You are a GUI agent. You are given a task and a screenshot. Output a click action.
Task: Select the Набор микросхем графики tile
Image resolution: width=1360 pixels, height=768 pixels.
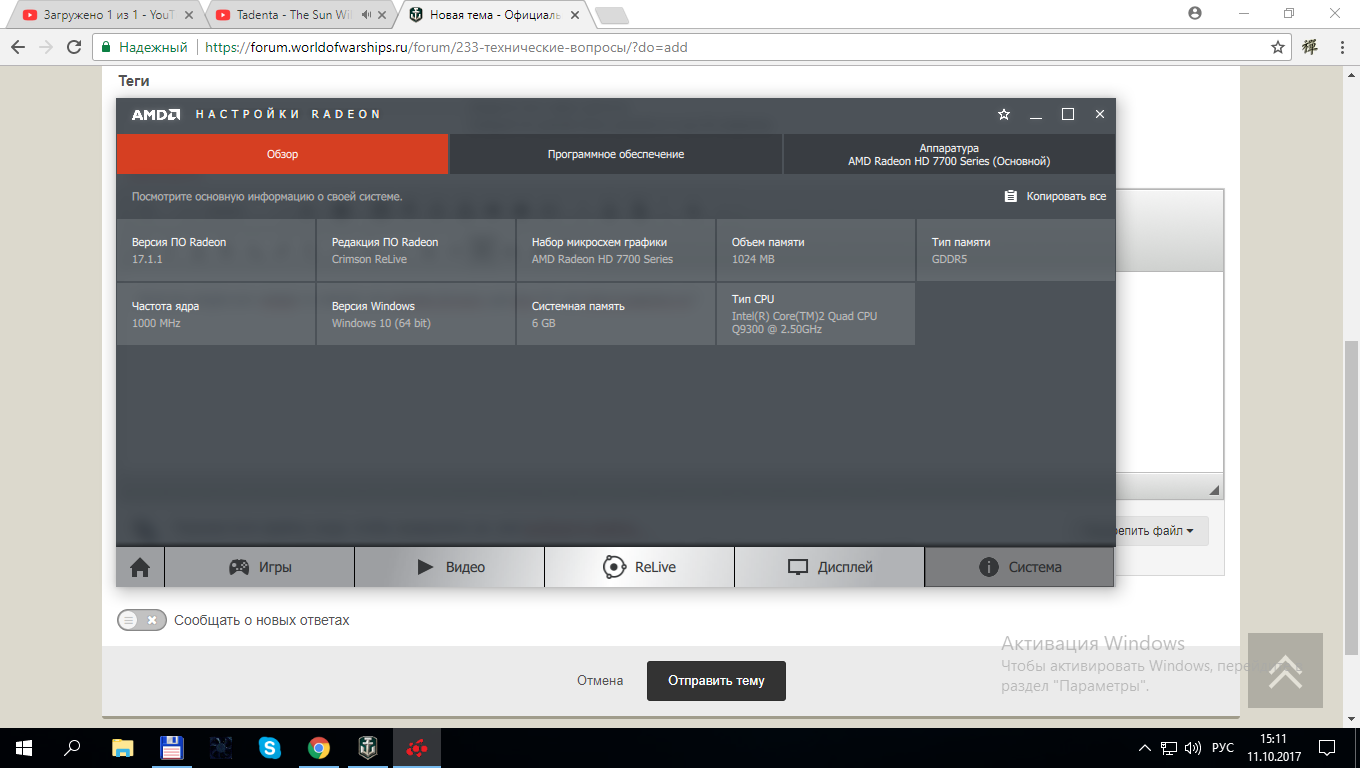point(616,250)
